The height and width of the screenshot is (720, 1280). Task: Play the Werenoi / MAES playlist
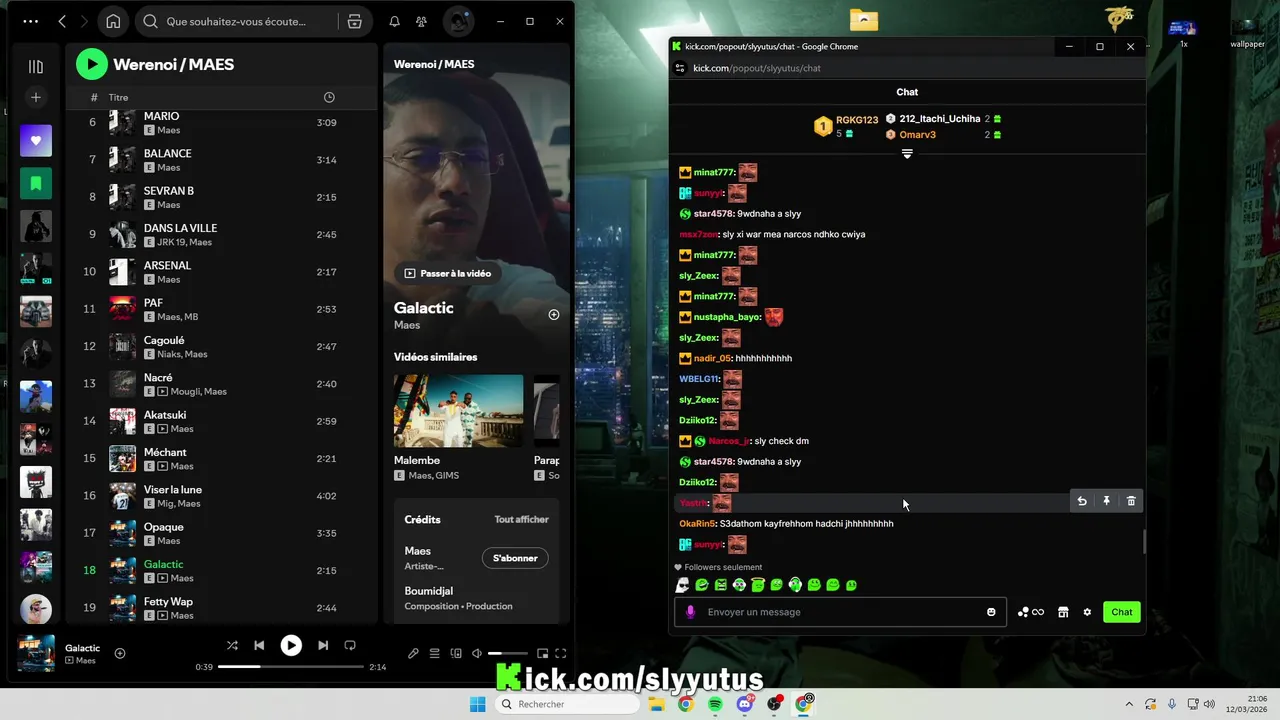[91, 64]
